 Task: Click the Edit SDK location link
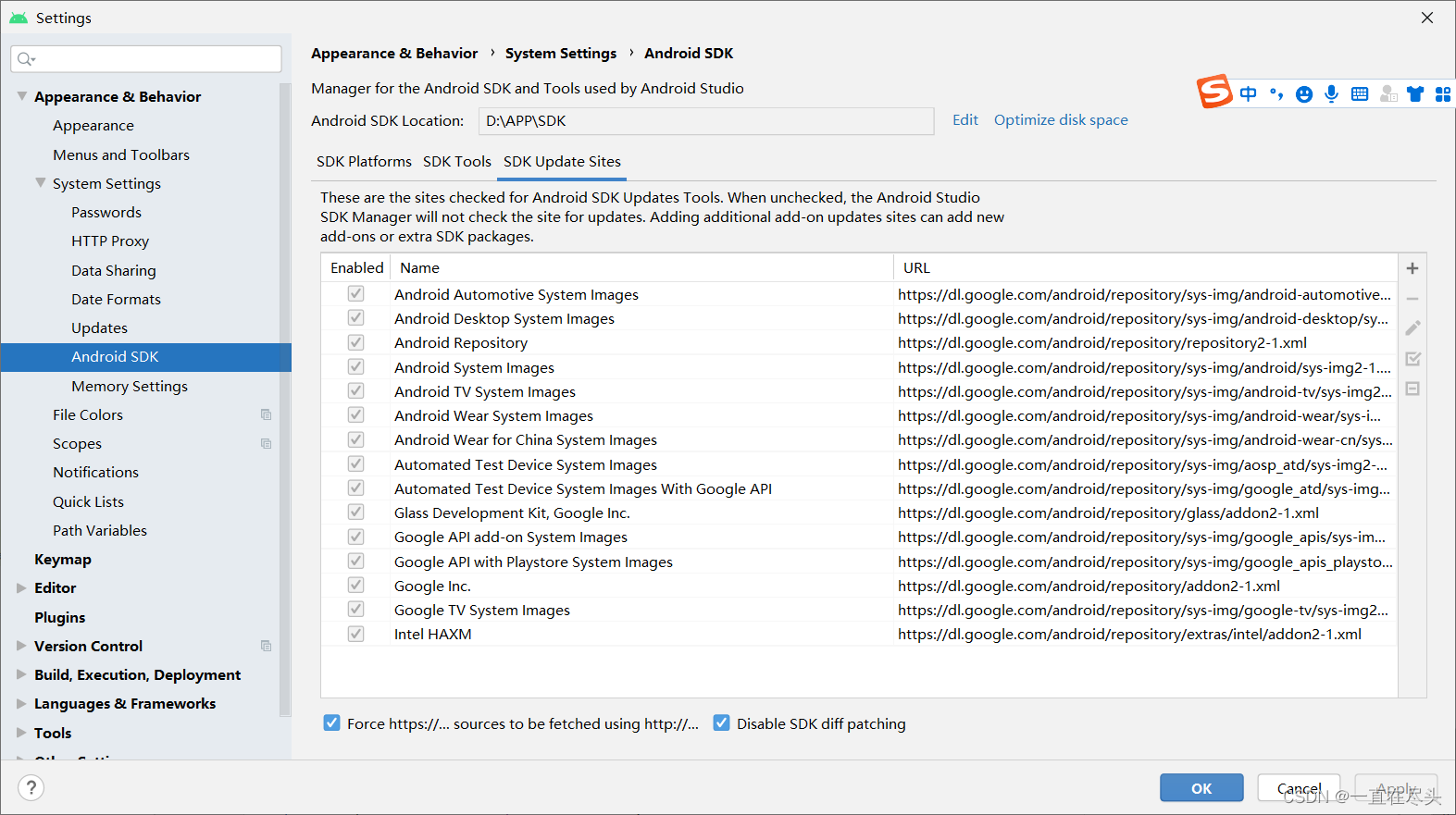(x=965, y=120)
